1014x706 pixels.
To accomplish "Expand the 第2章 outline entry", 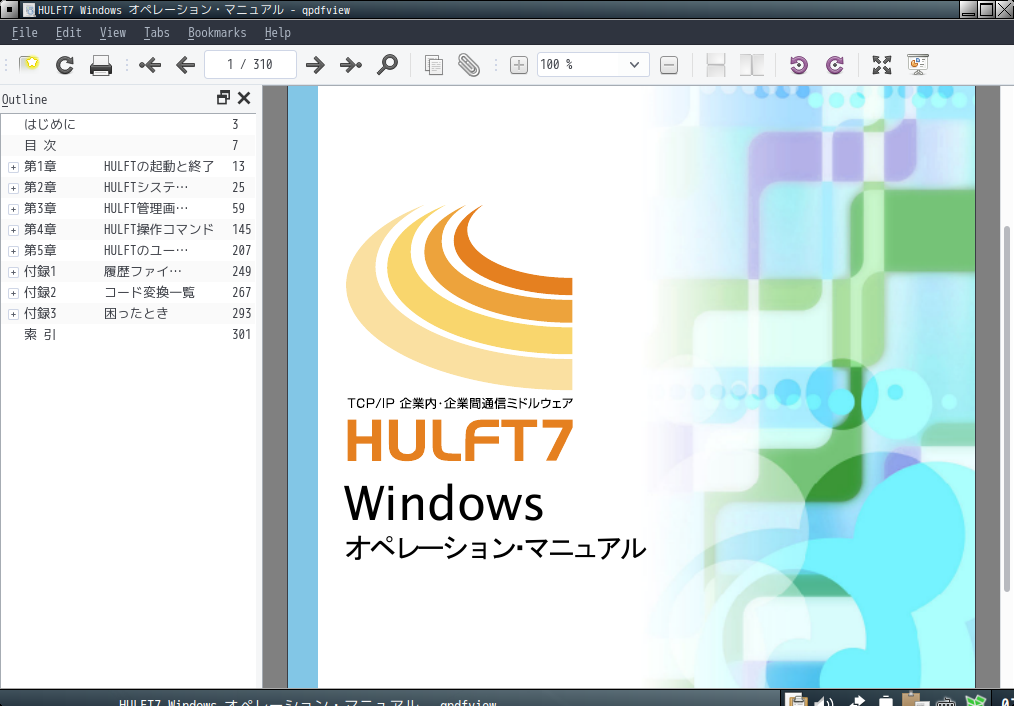I will tap(13, 188).
